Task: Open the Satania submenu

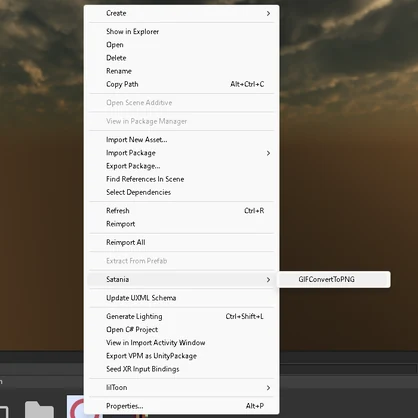Action: coord(181,279)
